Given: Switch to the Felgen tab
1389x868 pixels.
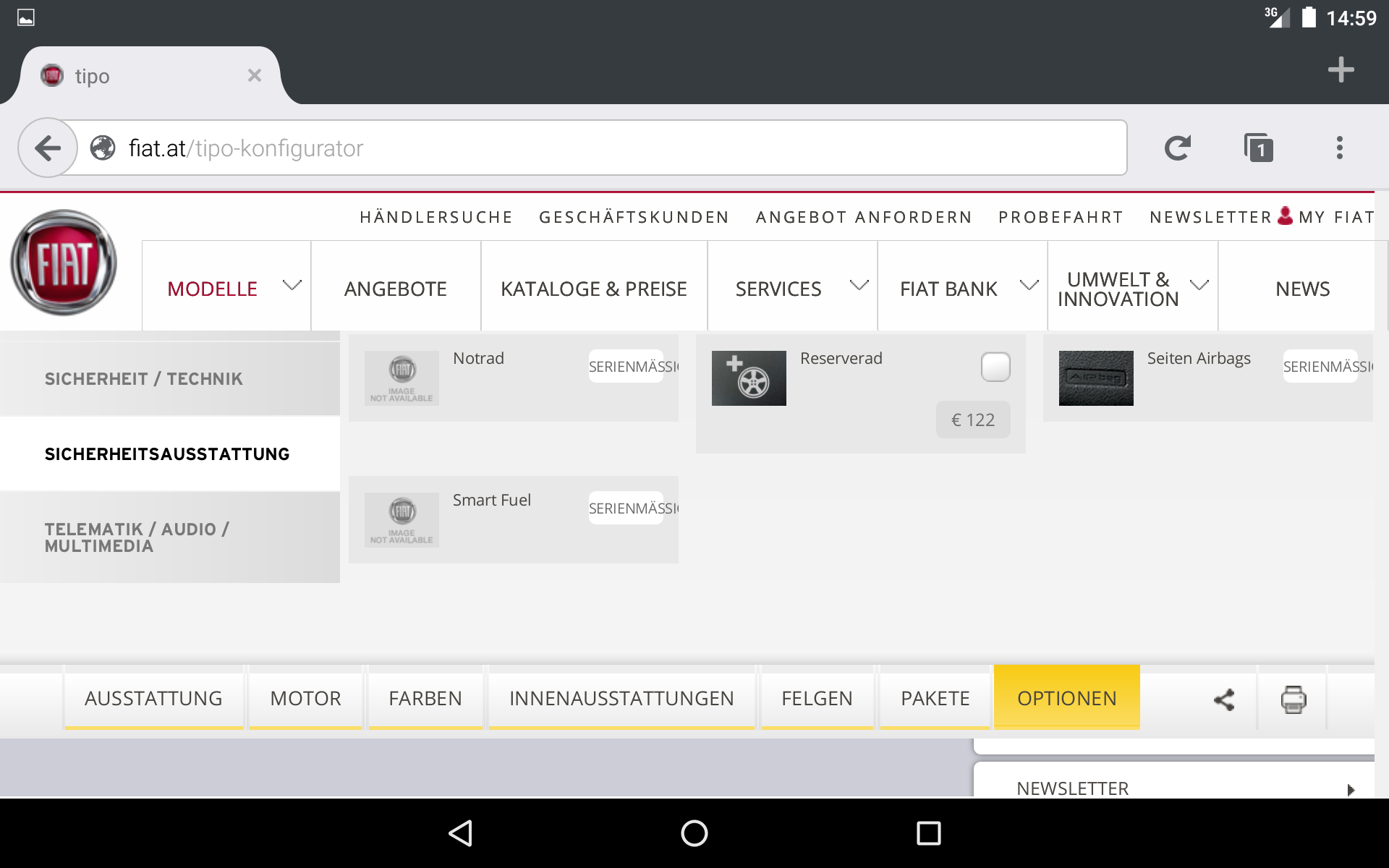Looking at the screenshot, I should [817, 698].
